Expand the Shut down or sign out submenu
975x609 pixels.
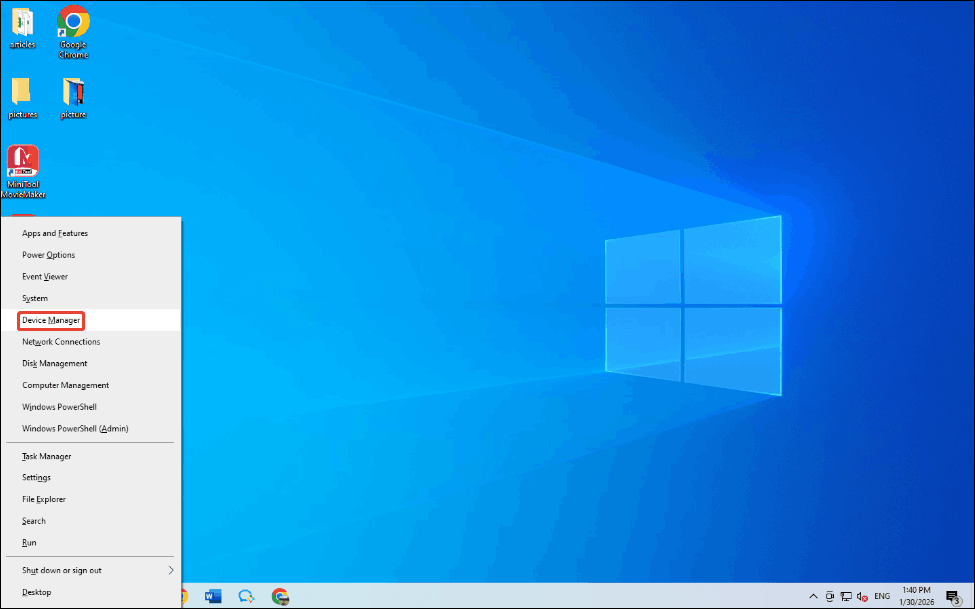(60, 569)
